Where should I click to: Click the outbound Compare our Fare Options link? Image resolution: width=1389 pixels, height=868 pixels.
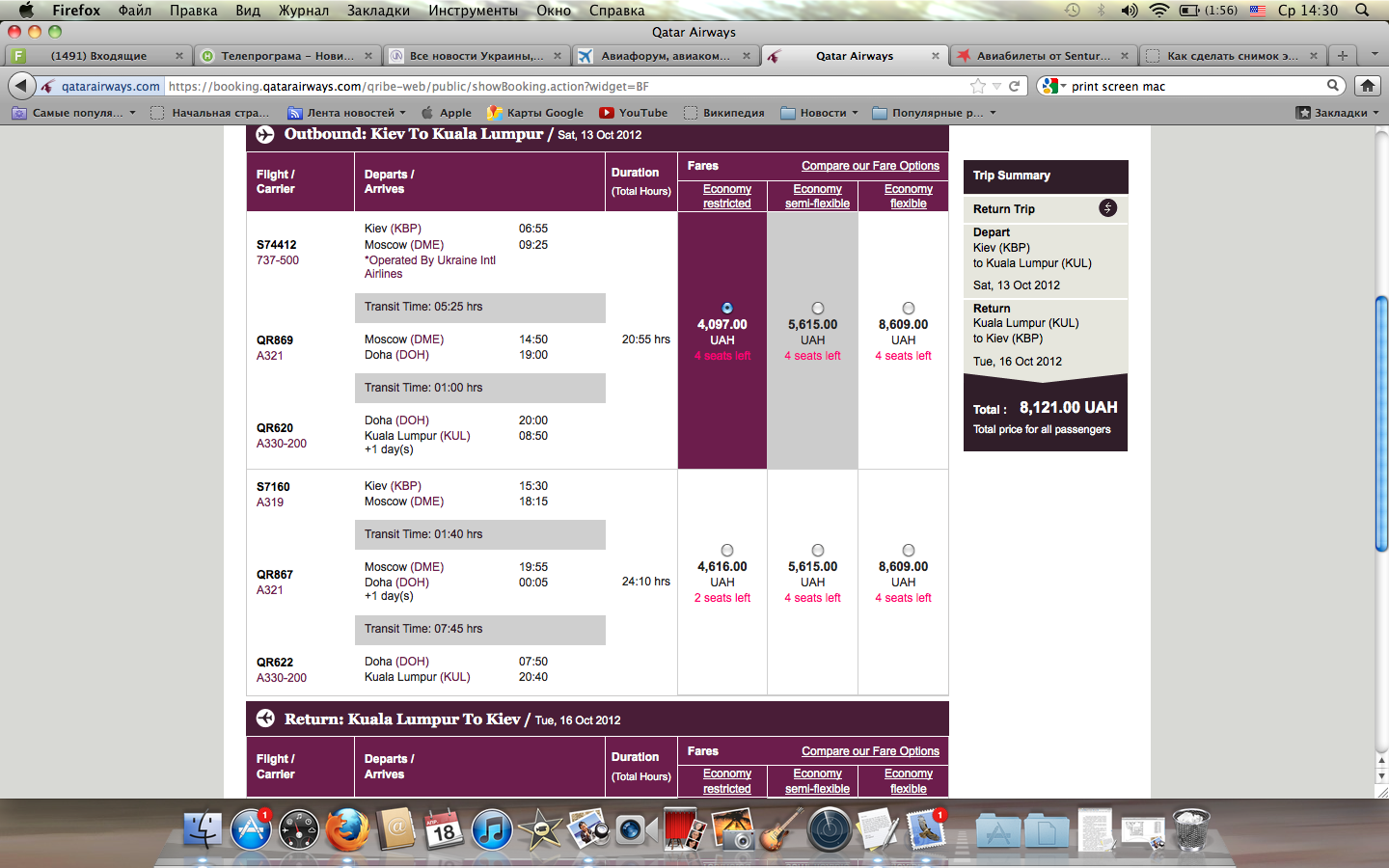click(x=870, y=166)
